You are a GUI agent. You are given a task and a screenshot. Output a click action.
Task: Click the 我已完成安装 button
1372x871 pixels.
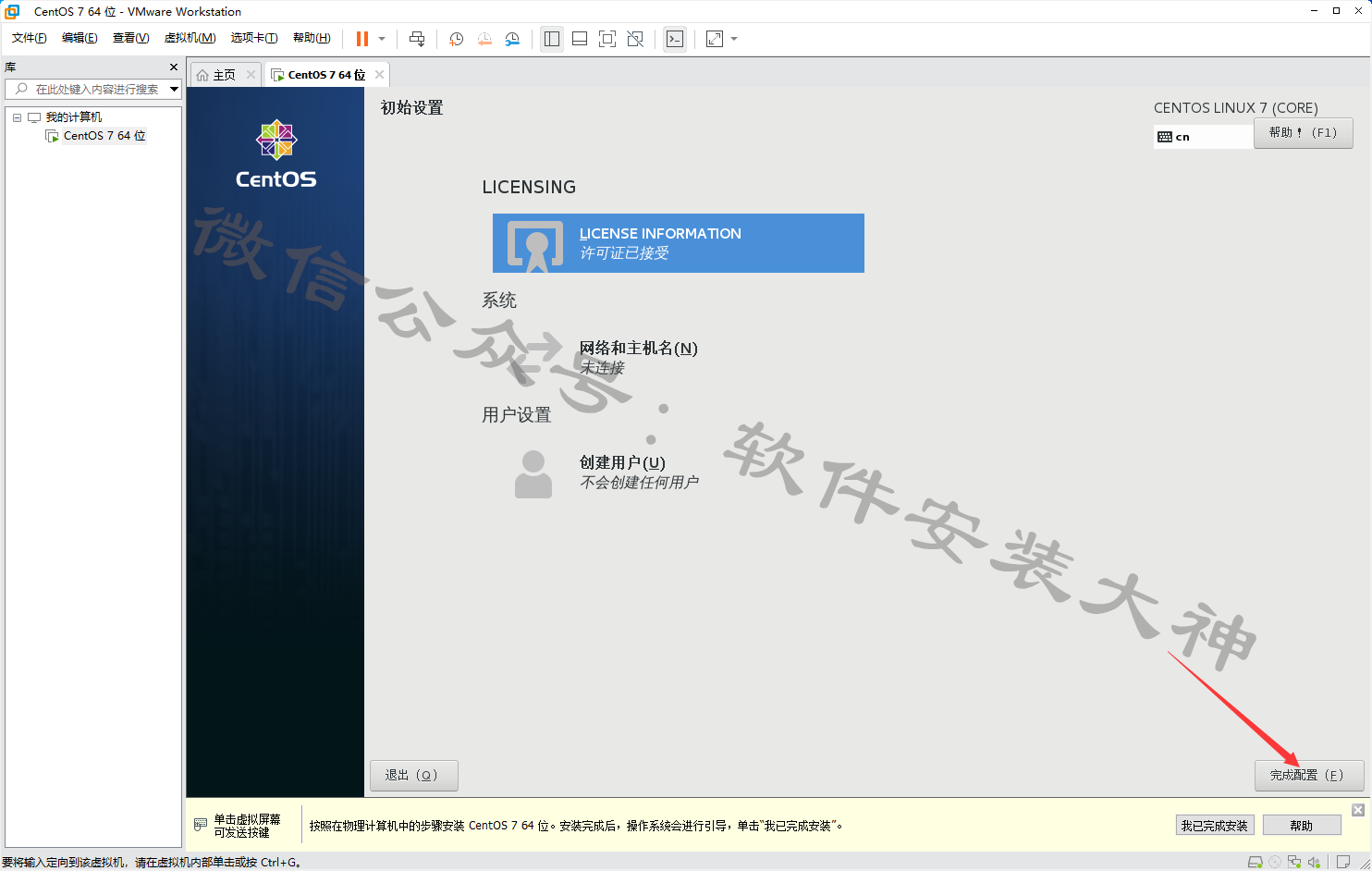click(x=1215, y=826)
